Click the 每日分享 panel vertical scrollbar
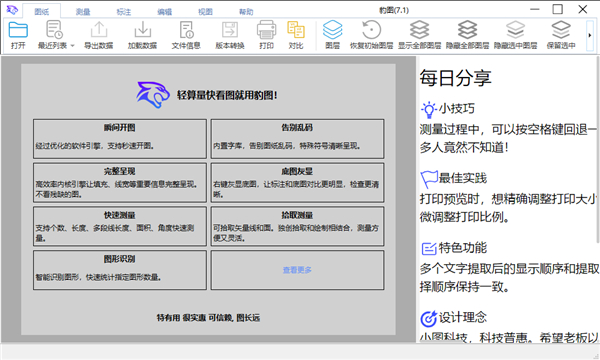 [597, 149]
